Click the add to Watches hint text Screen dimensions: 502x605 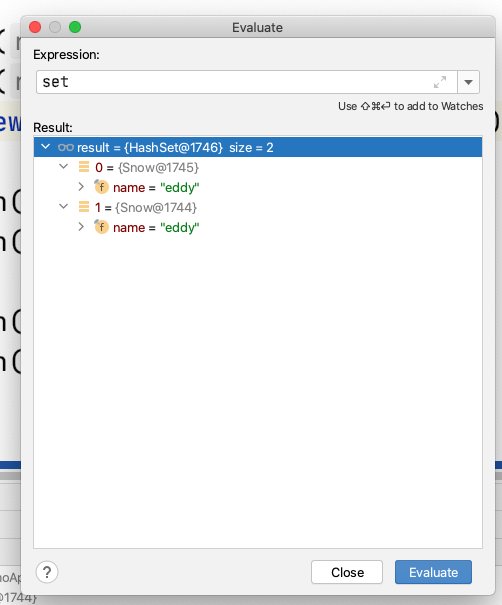click(411, 106)
